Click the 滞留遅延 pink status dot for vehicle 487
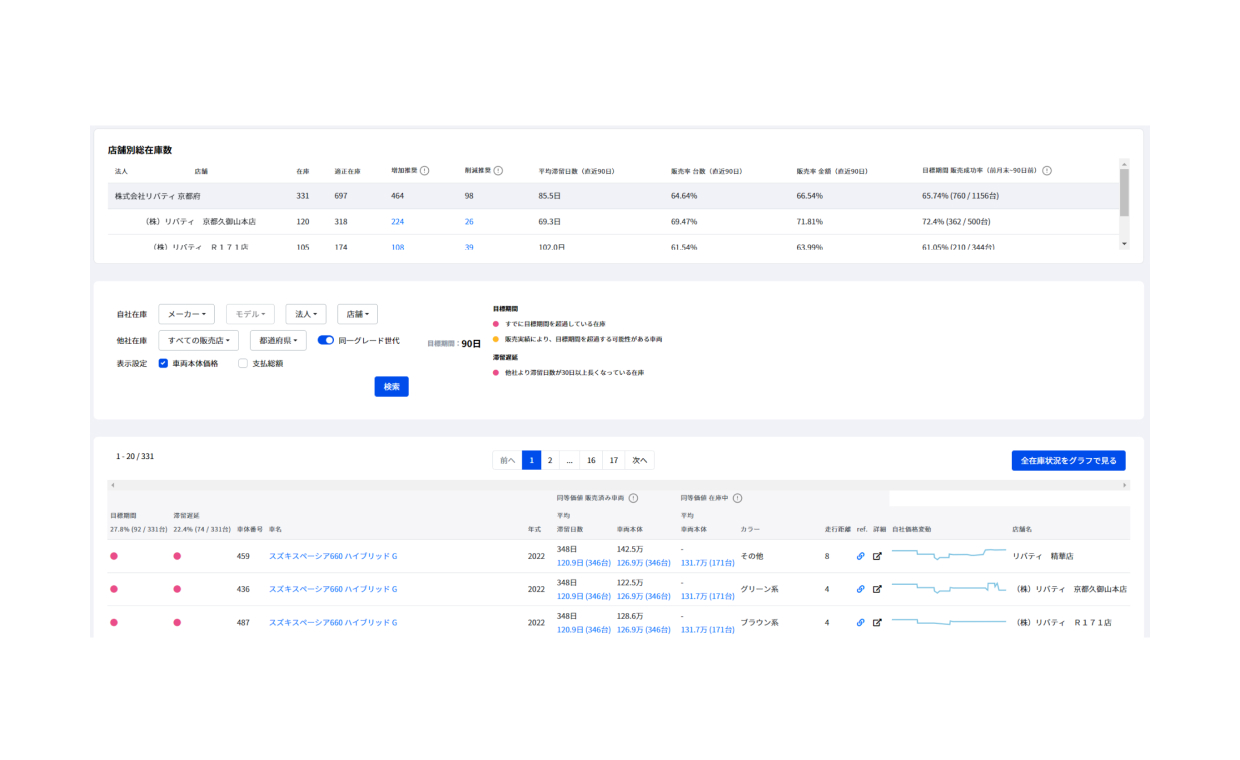Viewport: 1240px width, 760px height. coord(177,622)
